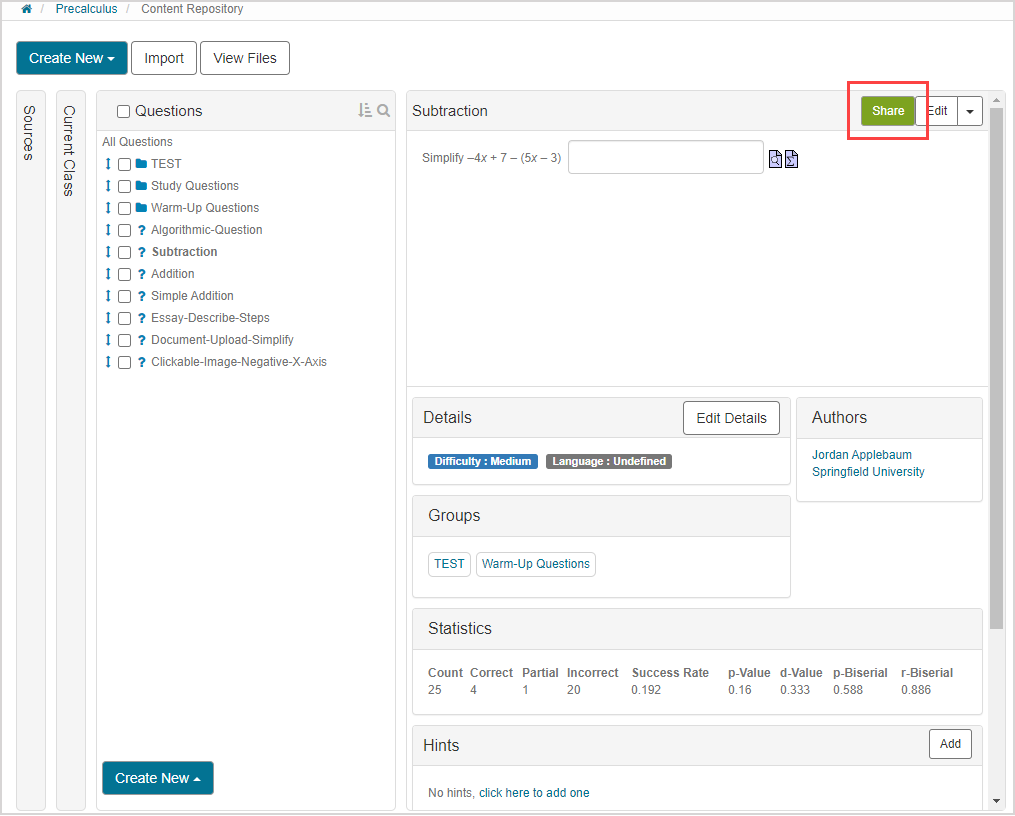The image size is (1015, 816).
Task: Click the TEST folder icon
Action: pyautogui.click(x=141, y=164)
